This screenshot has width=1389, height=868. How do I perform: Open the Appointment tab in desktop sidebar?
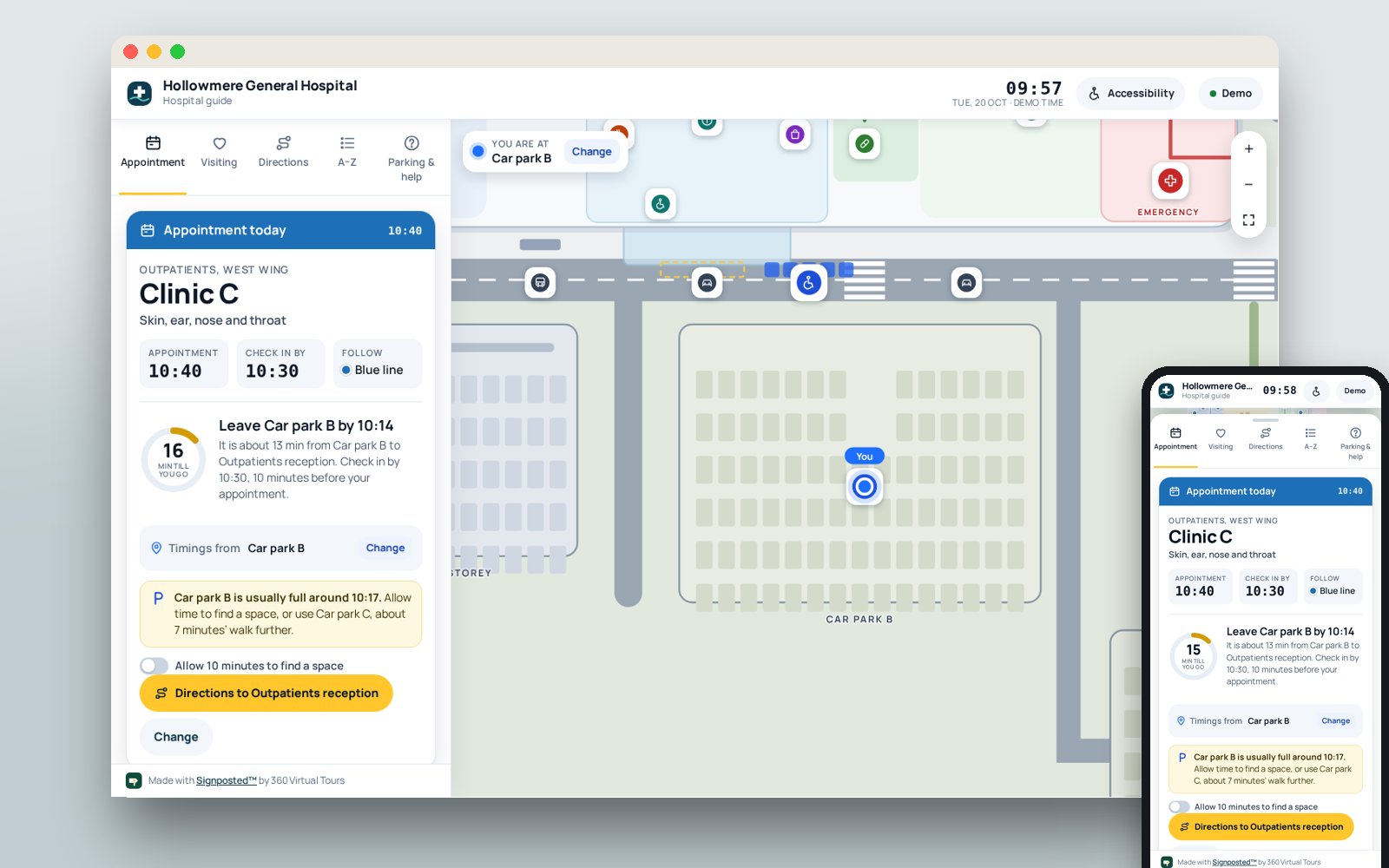click(153, 153)
